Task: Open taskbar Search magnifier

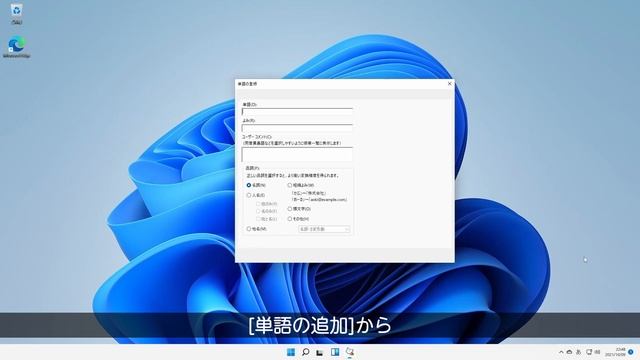Action: click(305, 352)
